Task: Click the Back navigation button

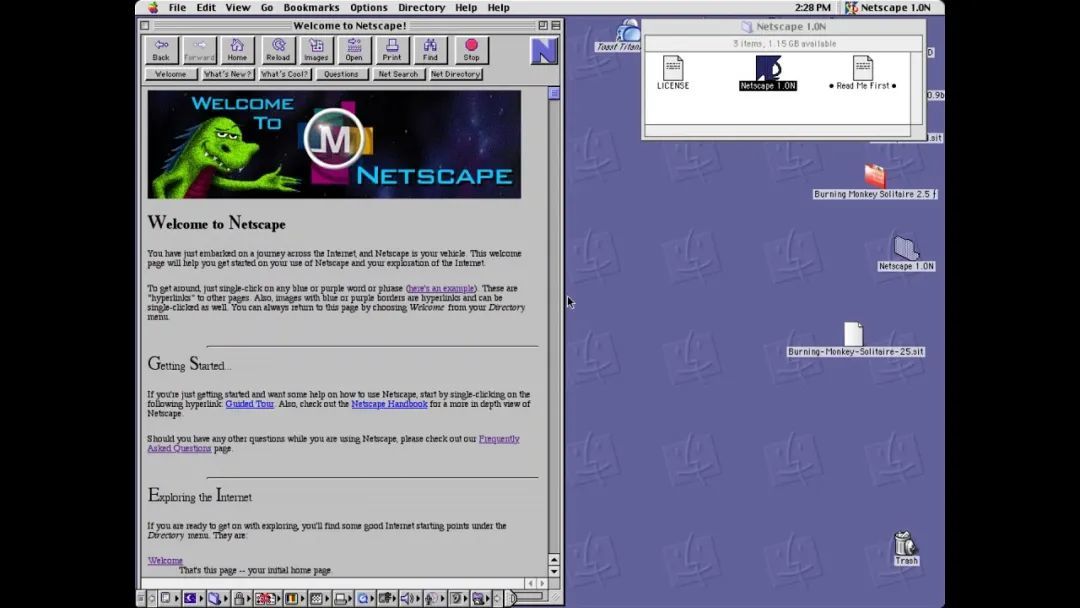Action: pyautogui.click(x=161, y=50)
